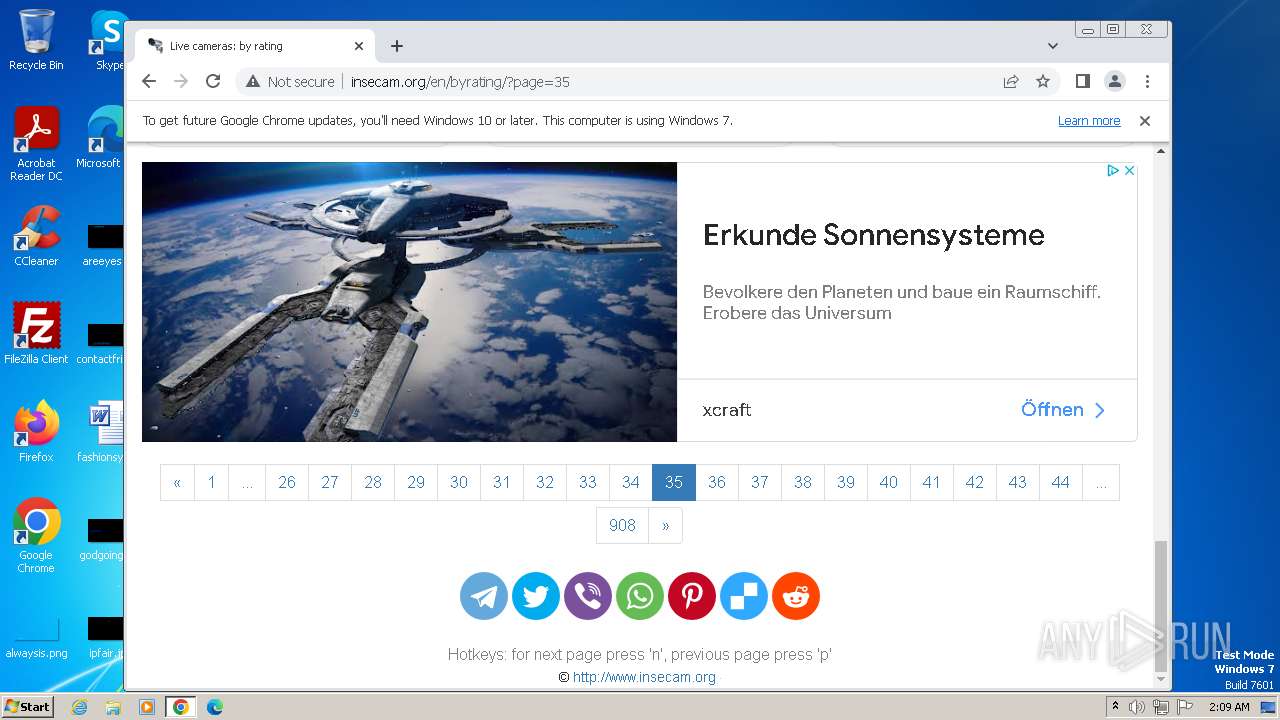1280x720 pixels.
Task: Click the Erkunde Sonnensysteme ad headline
Action: pos(873,235)
